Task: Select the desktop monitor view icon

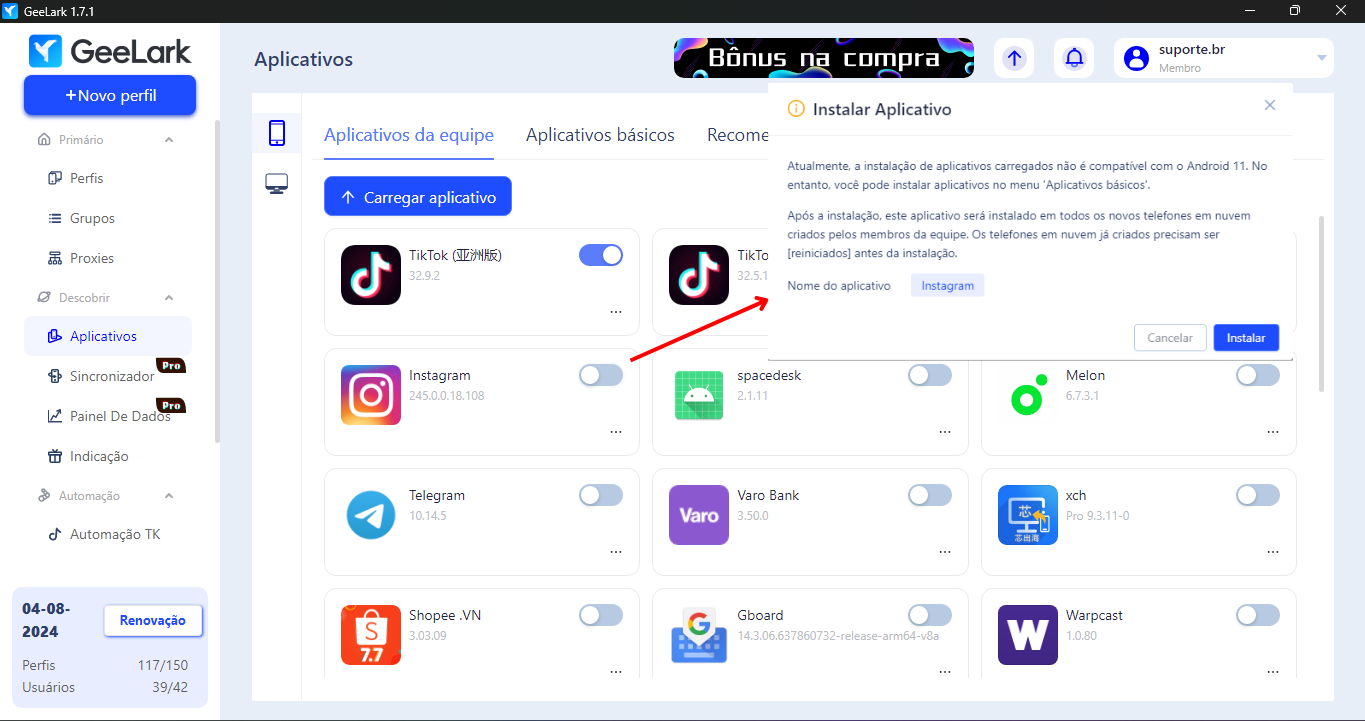Action: click(x=277, y=184)
